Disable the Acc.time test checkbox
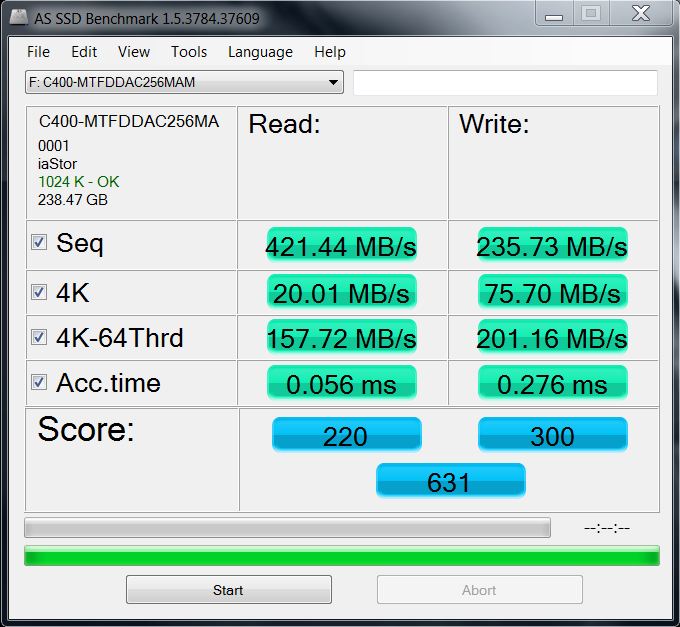680x627 pixels. [x=39, y=382]
